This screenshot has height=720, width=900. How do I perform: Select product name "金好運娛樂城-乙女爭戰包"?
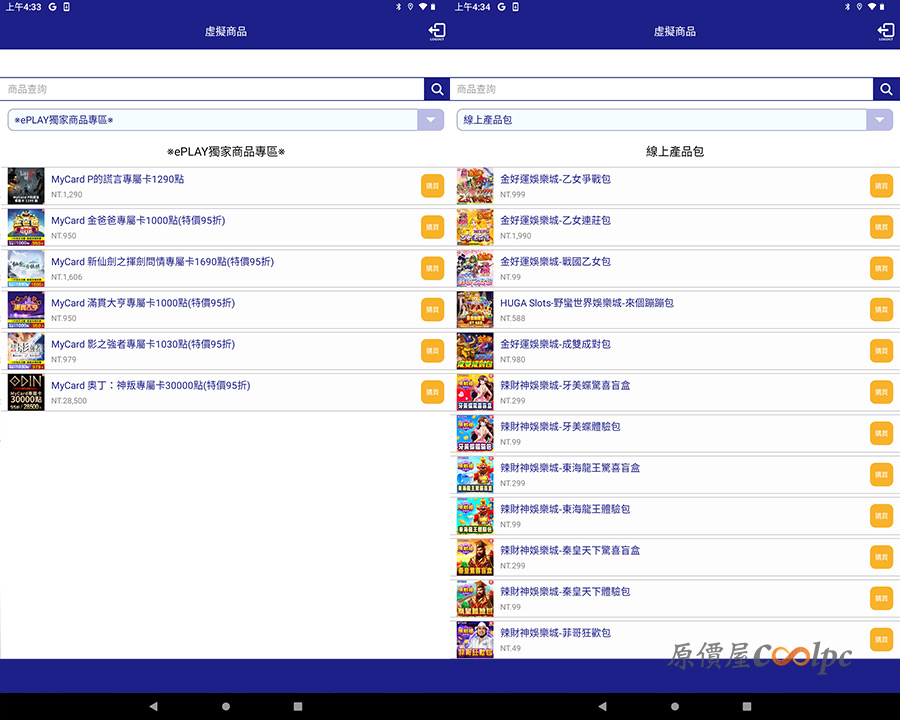click(556, 179)
